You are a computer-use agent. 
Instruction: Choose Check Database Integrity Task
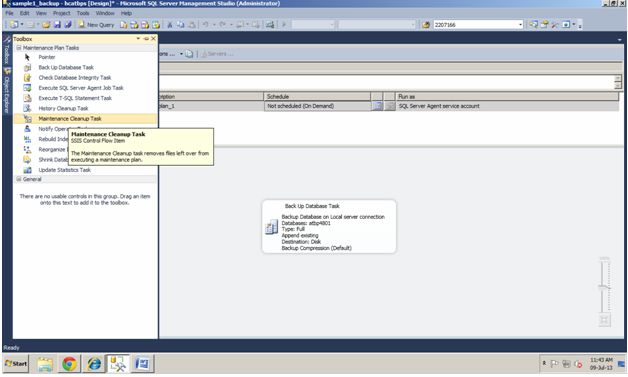coord(75,78)
